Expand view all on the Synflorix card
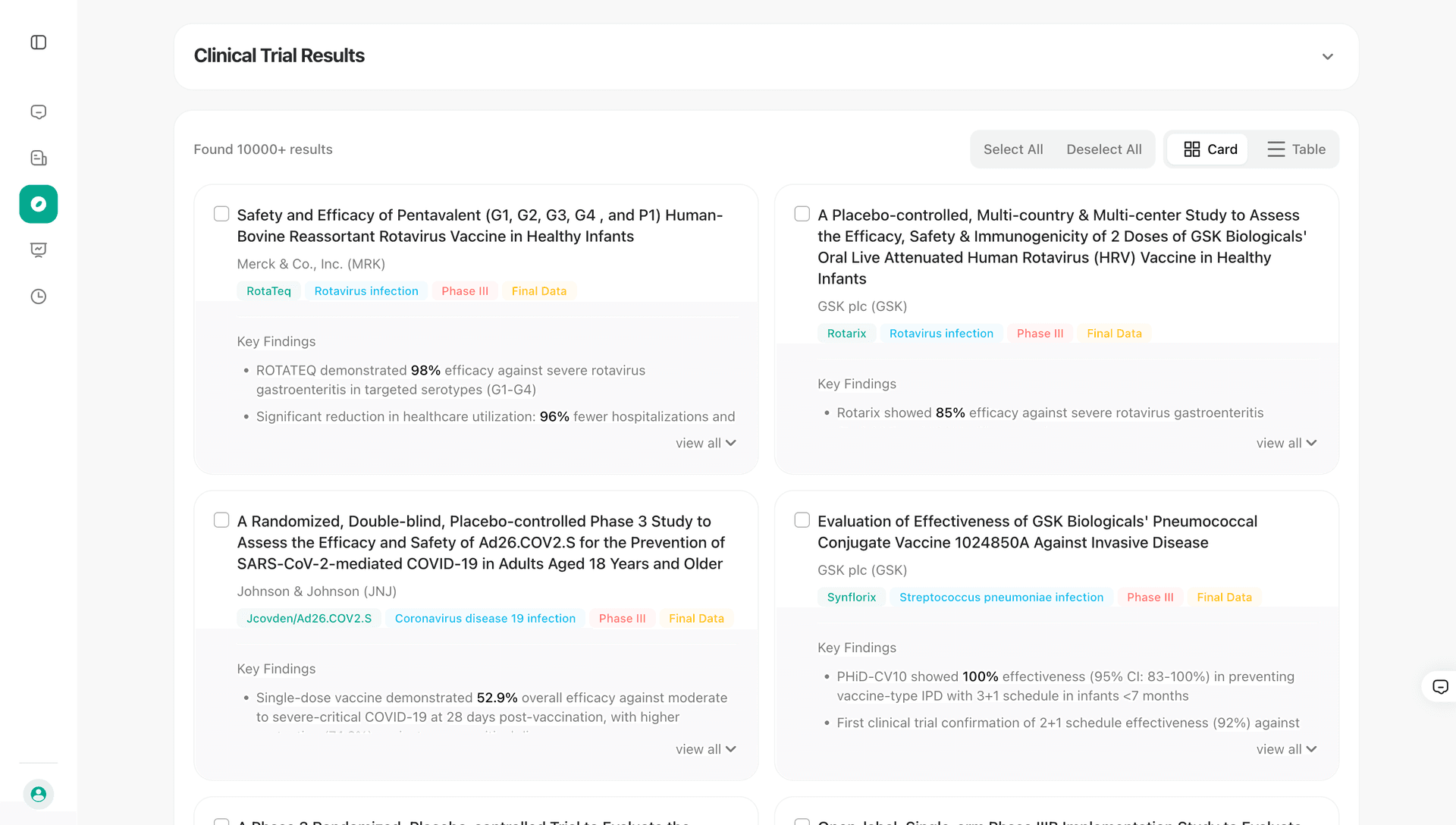The height and width of the screenshot is (825, 1456). point(1286,749)
